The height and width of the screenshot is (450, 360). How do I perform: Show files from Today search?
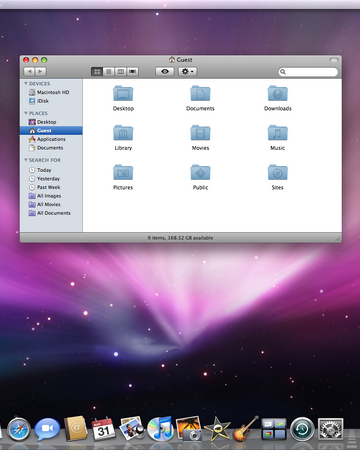click(x=51, y=170)
